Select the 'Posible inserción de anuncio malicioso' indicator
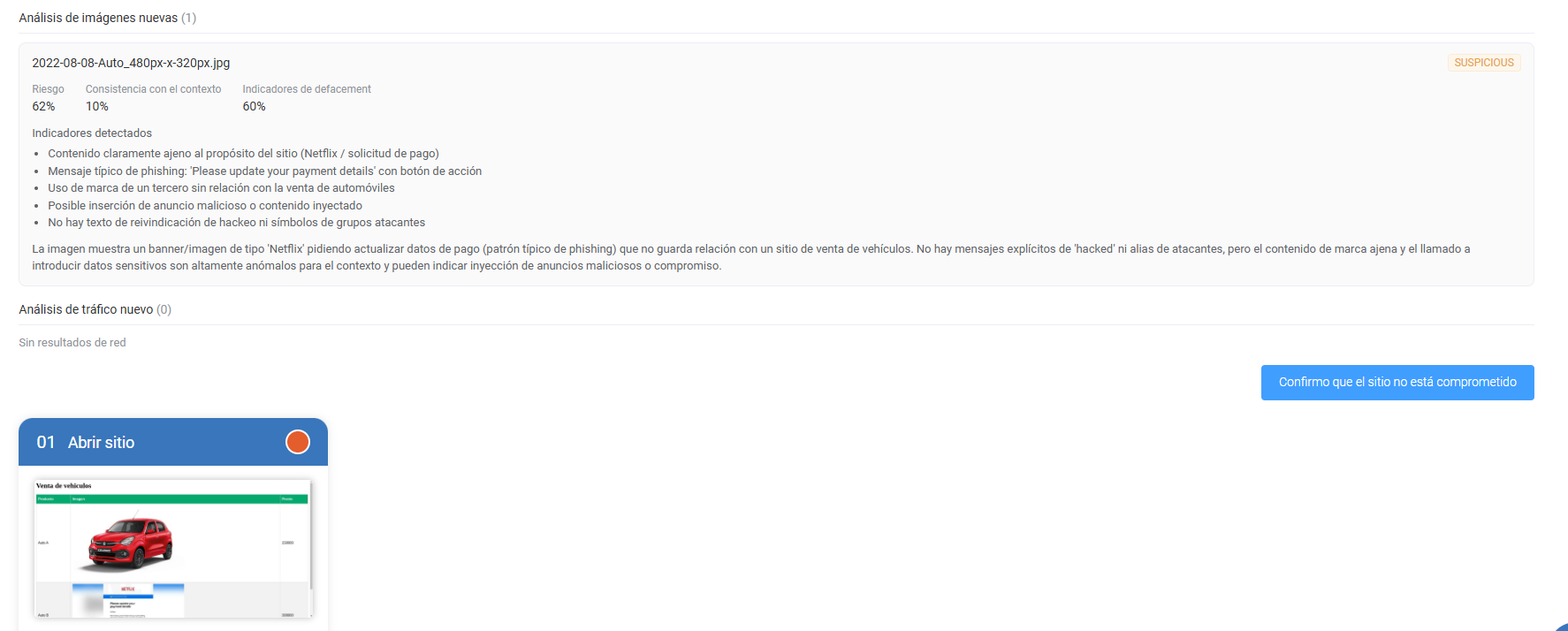The width and height of the screenshot is (1568, 631). [205, 206]
